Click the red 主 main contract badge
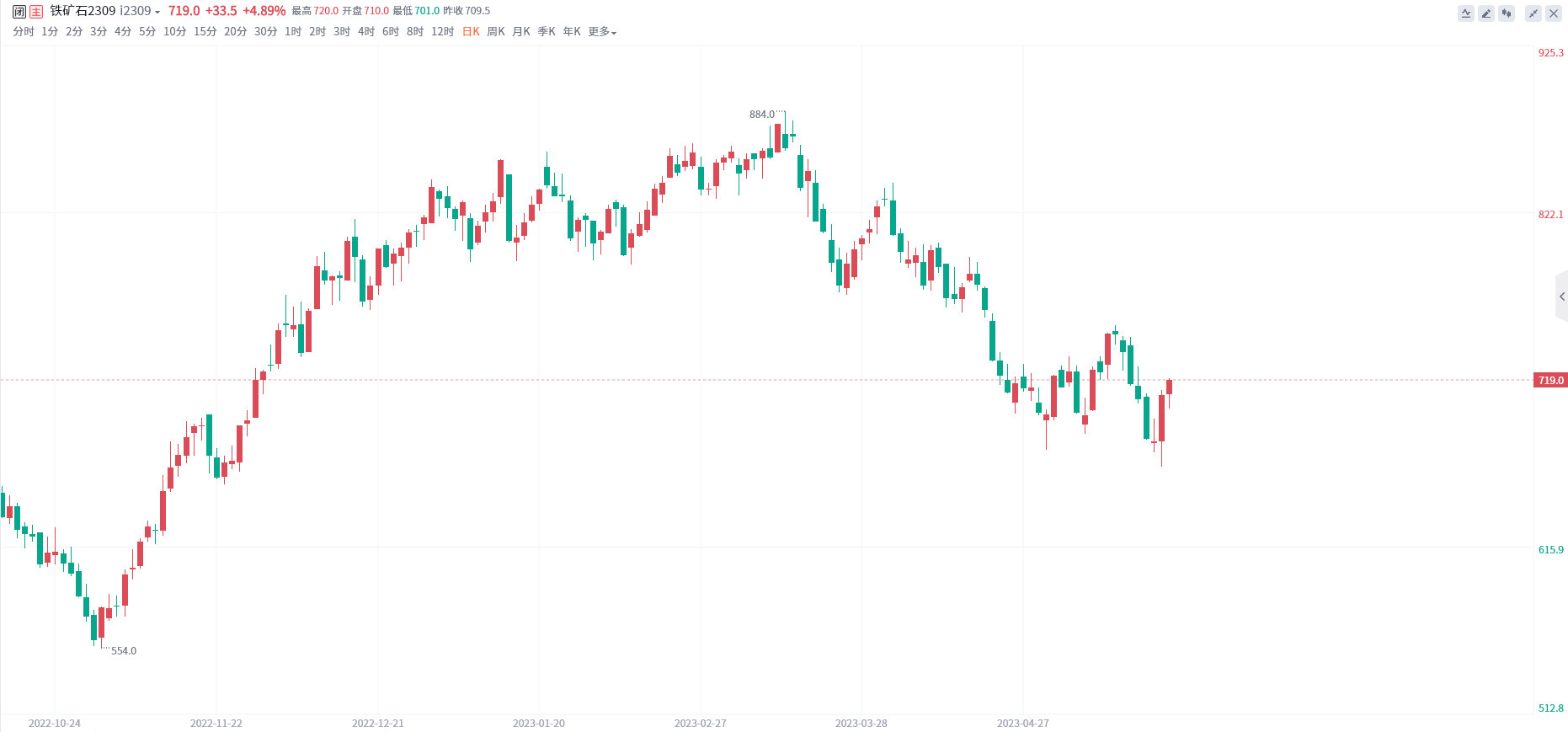 coord(36,11)
